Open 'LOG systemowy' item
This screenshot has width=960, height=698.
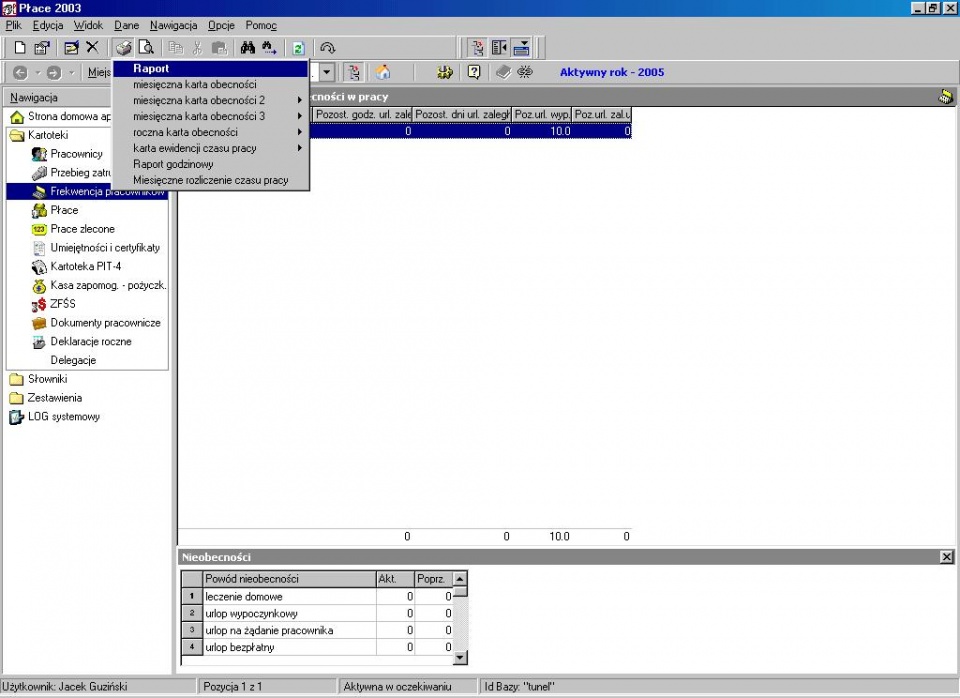(x=55, y=417)
